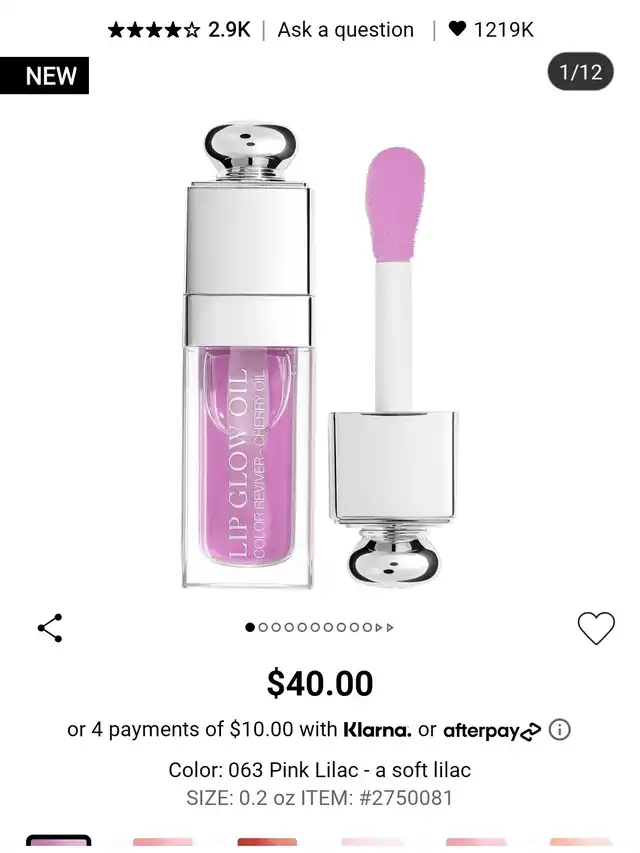This screenshot has width=640, height=853.
Task: Jump to the fifth carousel dot
Action: tap(302, 627)
